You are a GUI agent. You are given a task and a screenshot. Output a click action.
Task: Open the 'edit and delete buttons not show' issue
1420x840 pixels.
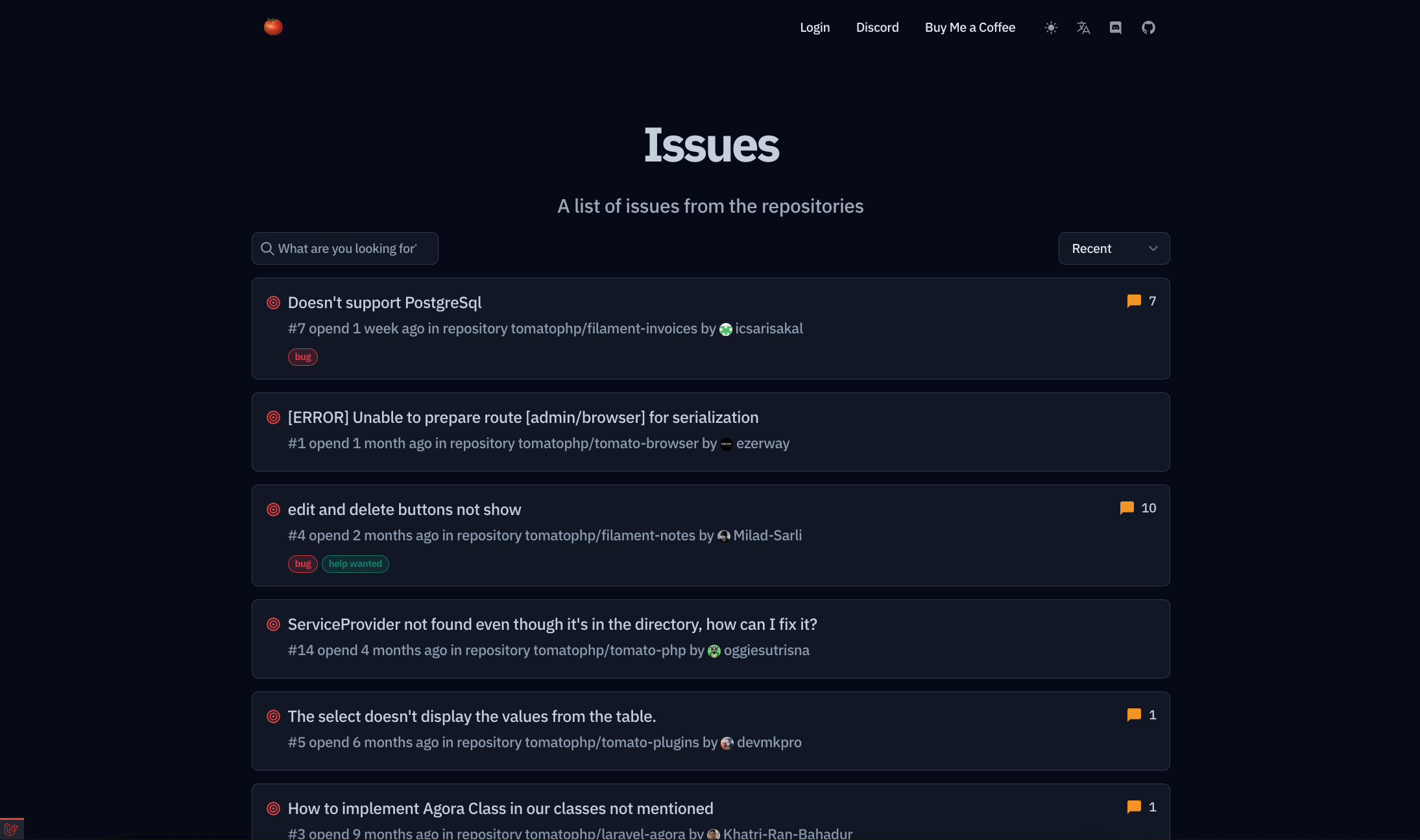tap(404, 509)
